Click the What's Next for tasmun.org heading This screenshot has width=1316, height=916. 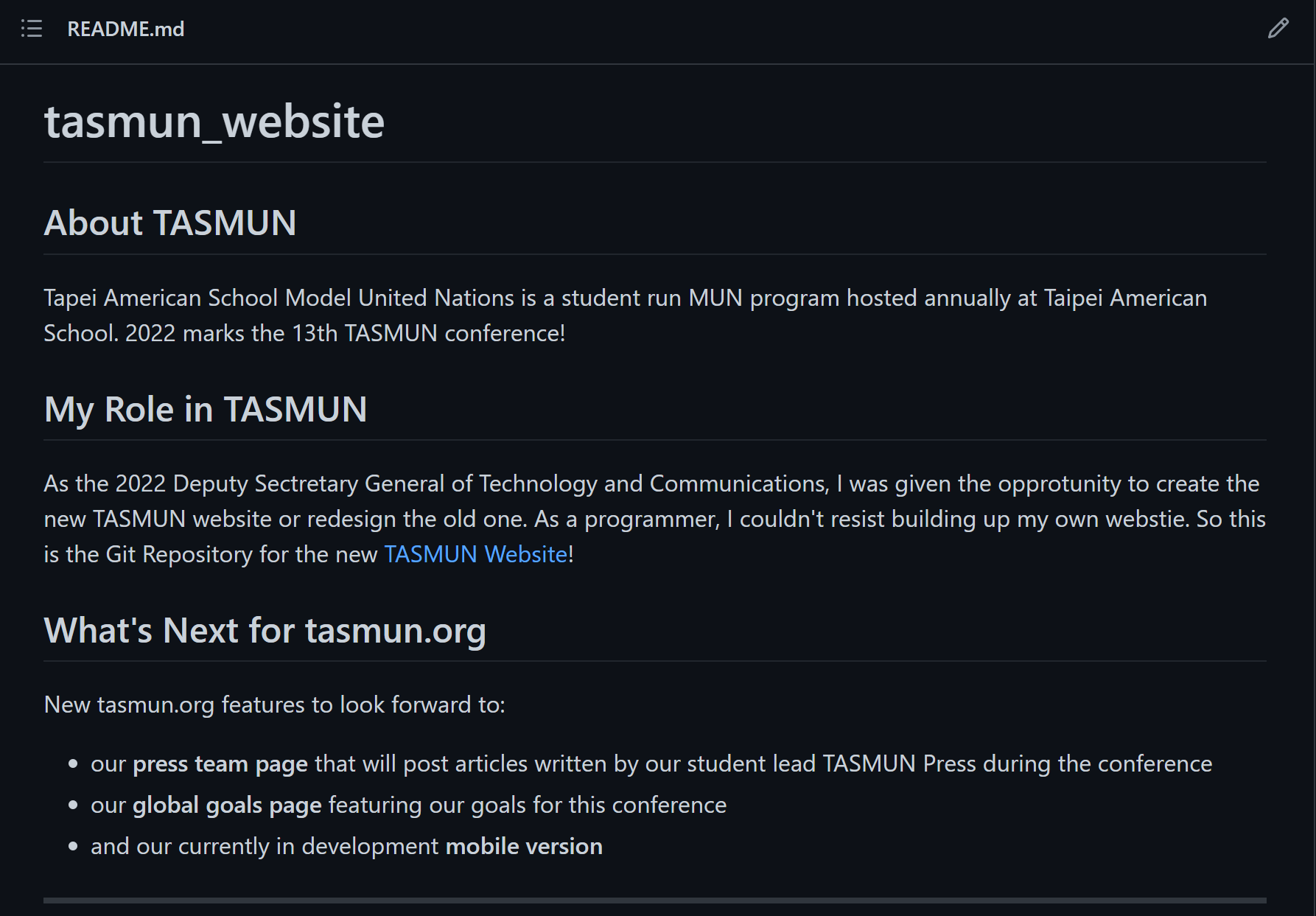point(265,631)
